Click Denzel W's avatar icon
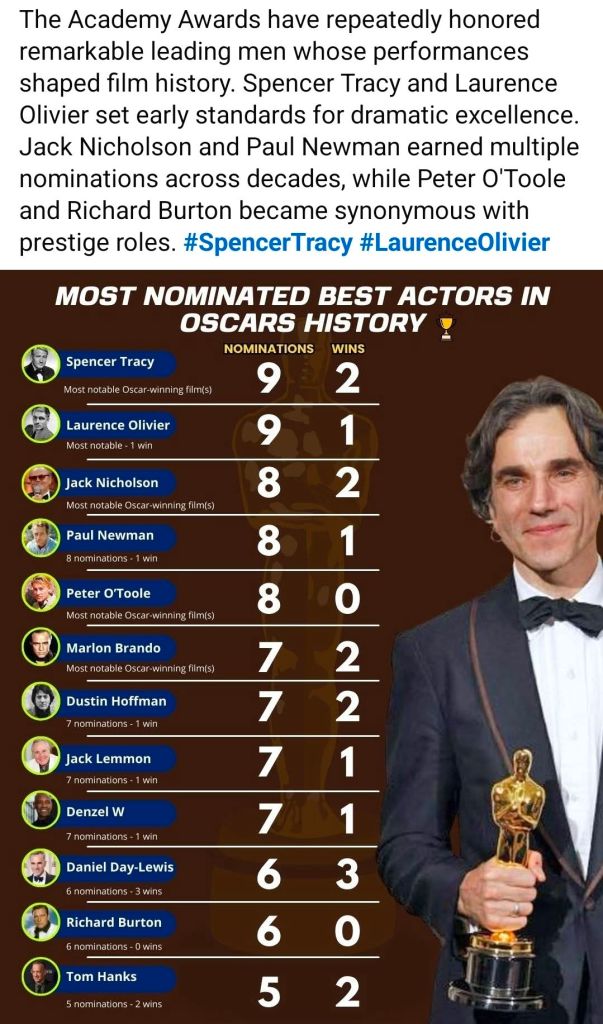 pyautogui.click(x=41, y=811)
